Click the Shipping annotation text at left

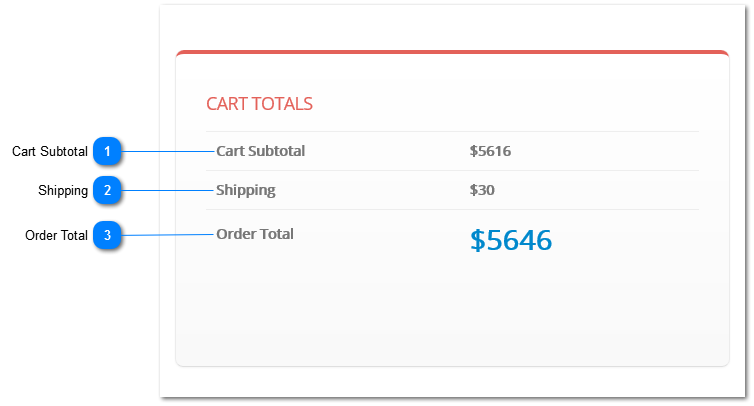tap(63, 190)
